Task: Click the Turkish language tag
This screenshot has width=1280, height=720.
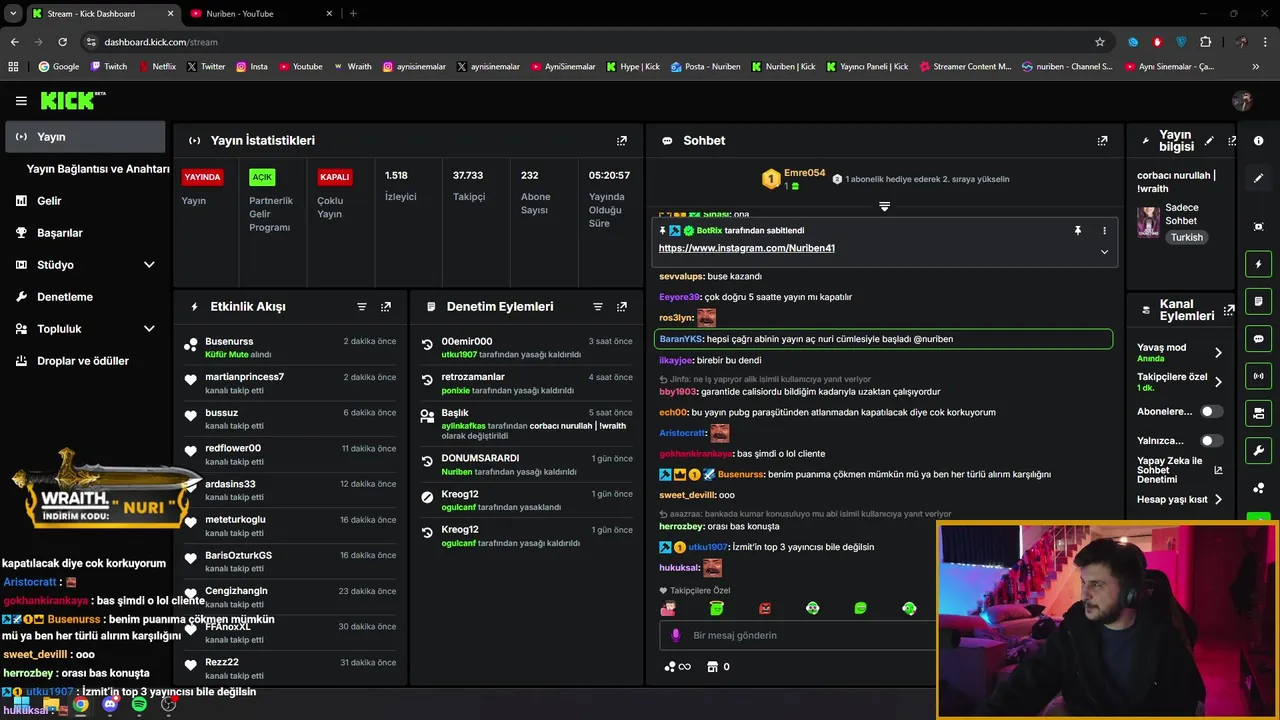Action: tap(1187, 238)
